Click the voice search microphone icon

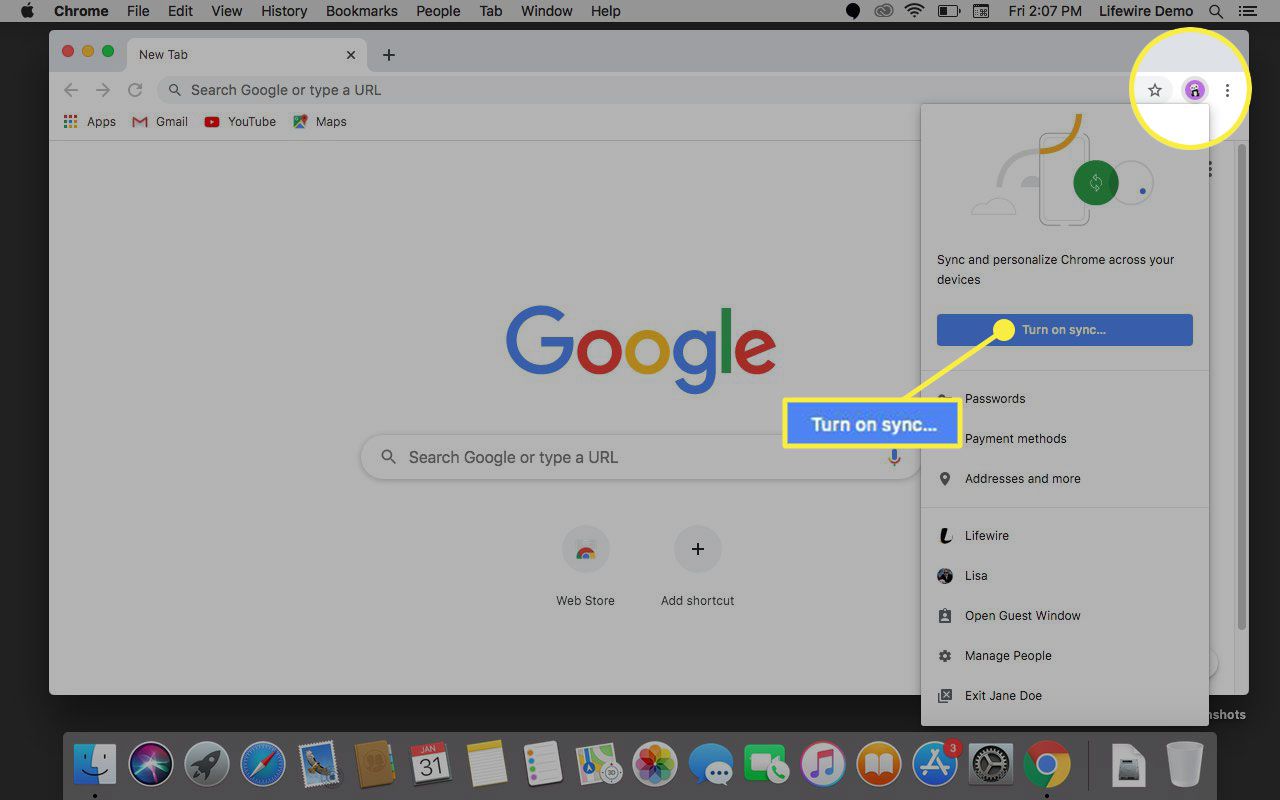[894, 457]
